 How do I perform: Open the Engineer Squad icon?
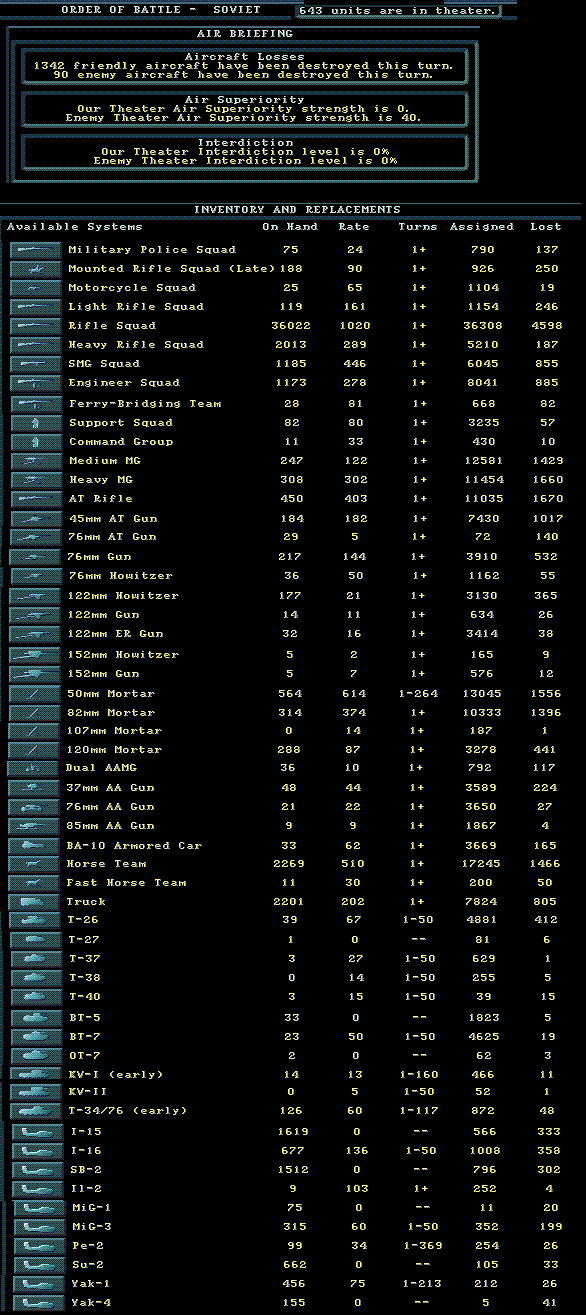35,383
